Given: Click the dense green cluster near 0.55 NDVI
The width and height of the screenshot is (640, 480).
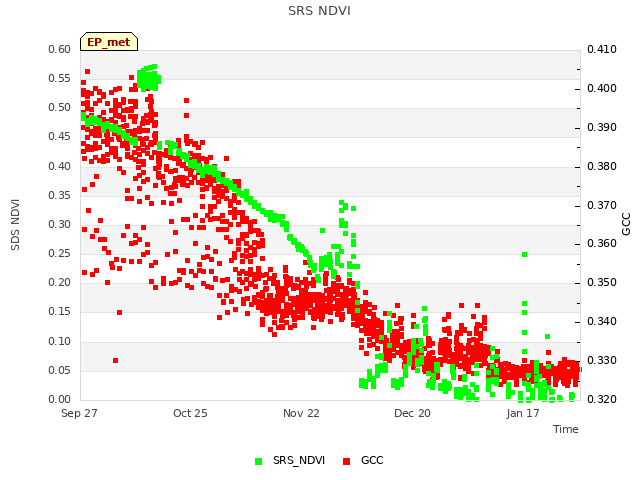Looking at the screenshot, I should [149, 78].
